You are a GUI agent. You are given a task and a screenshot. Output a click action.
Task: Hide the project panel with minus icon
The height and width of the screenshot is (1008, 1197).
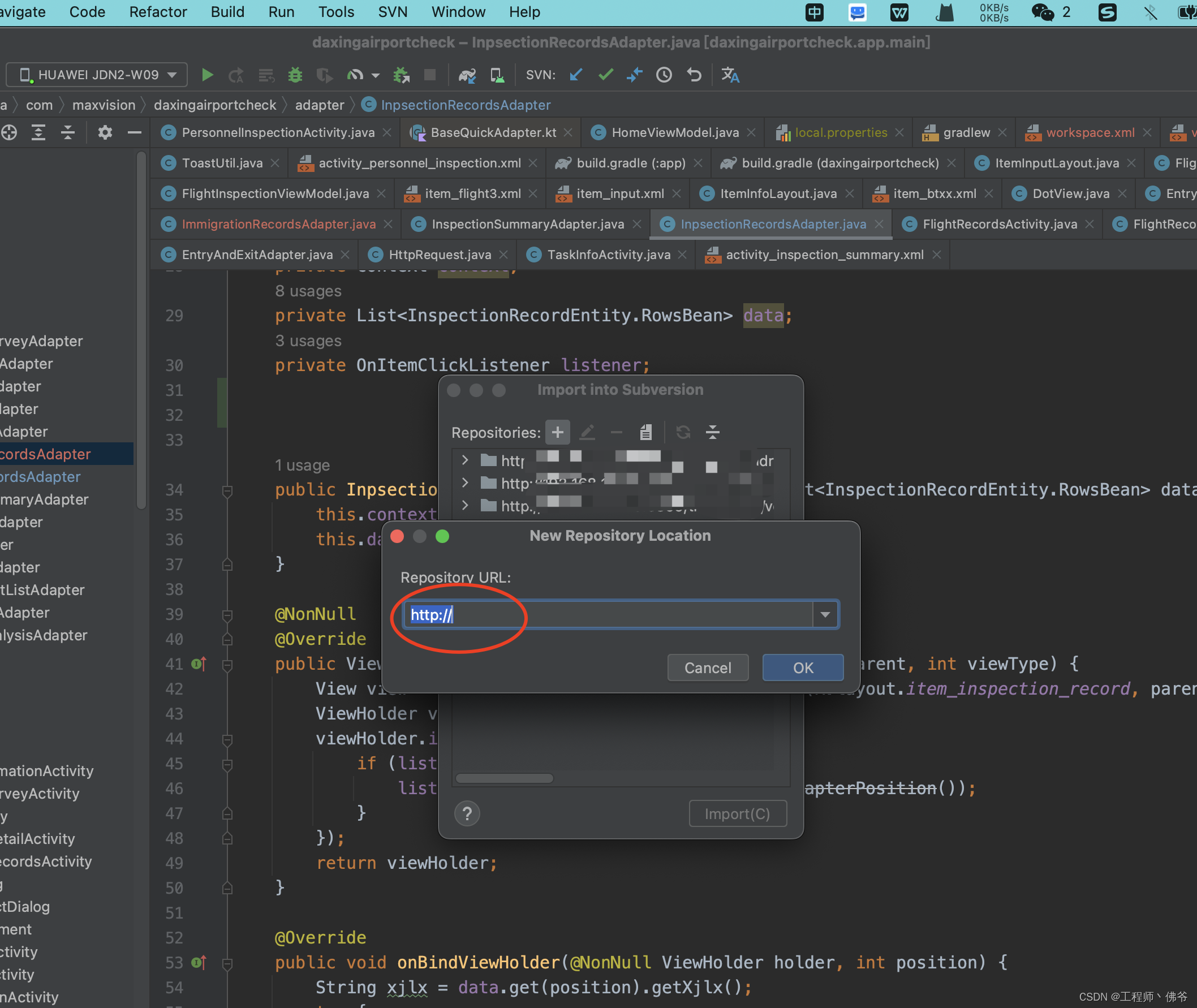pyautogui.click(x=134, y=132)
